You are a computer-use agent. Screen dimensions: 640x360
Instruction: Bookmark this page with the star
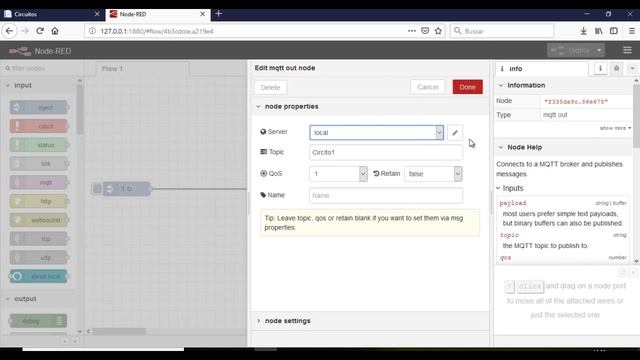438,31
